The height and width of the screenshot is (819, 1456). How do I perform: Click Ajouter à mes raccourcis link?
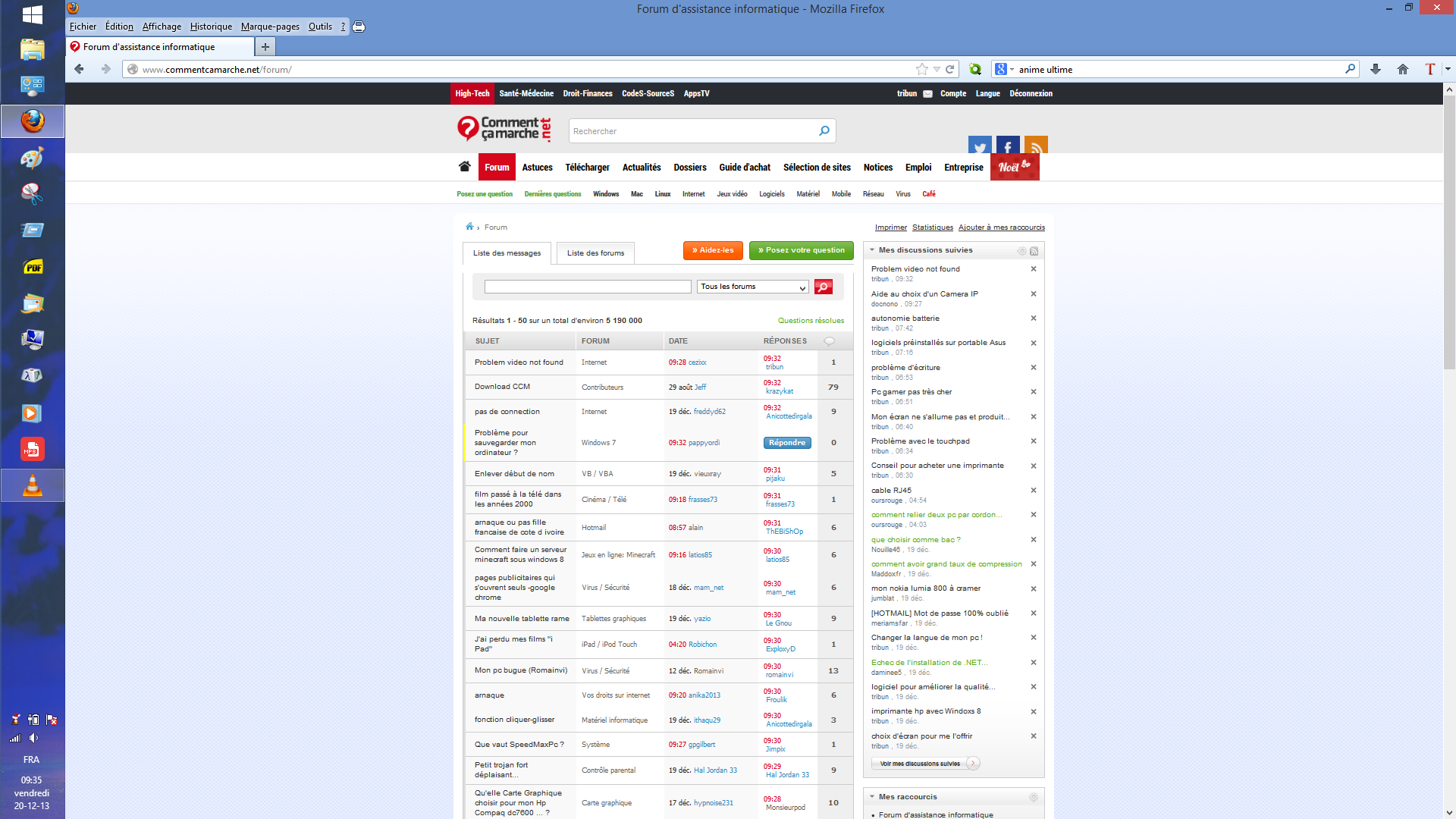click(x=1001, y=227)
